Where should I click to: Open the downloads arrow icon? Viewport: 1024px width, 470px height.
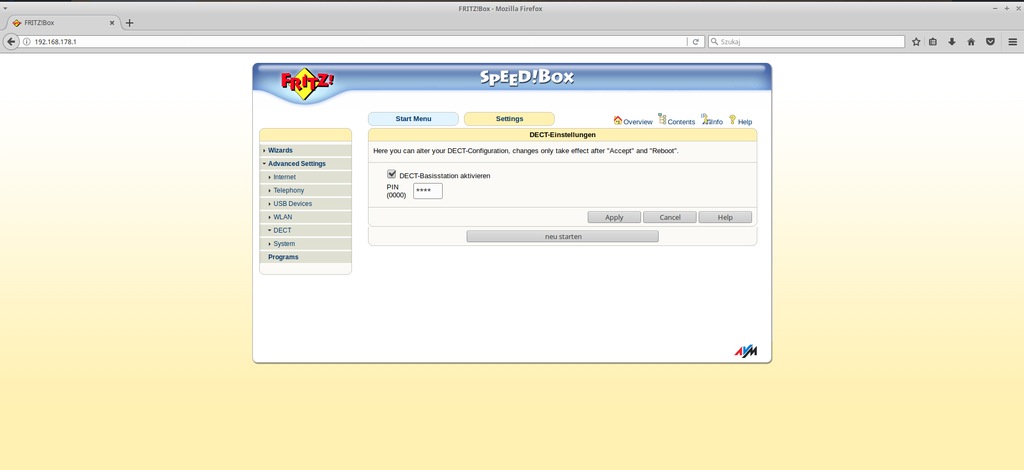point(952,42)
